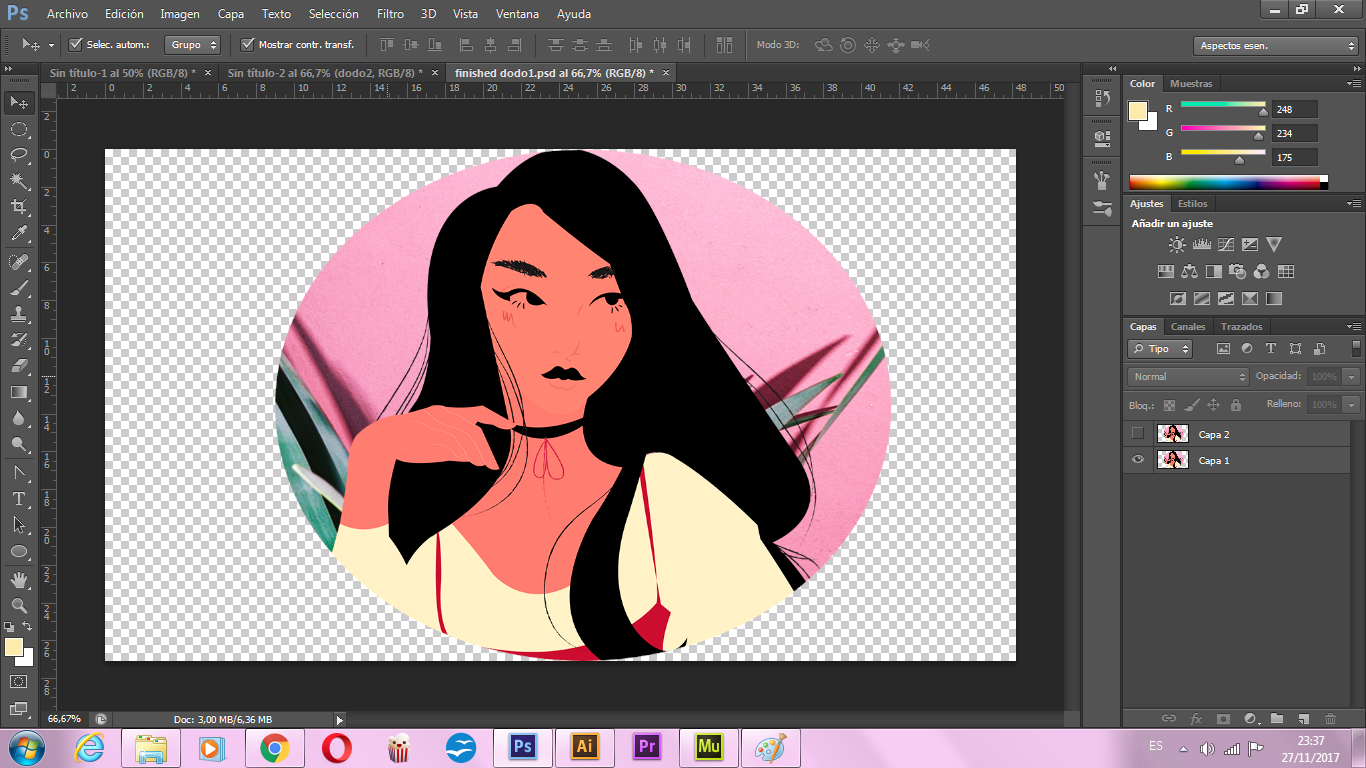
Task: Open Google Chrome from the taskbar
Action: coord(274,747)
